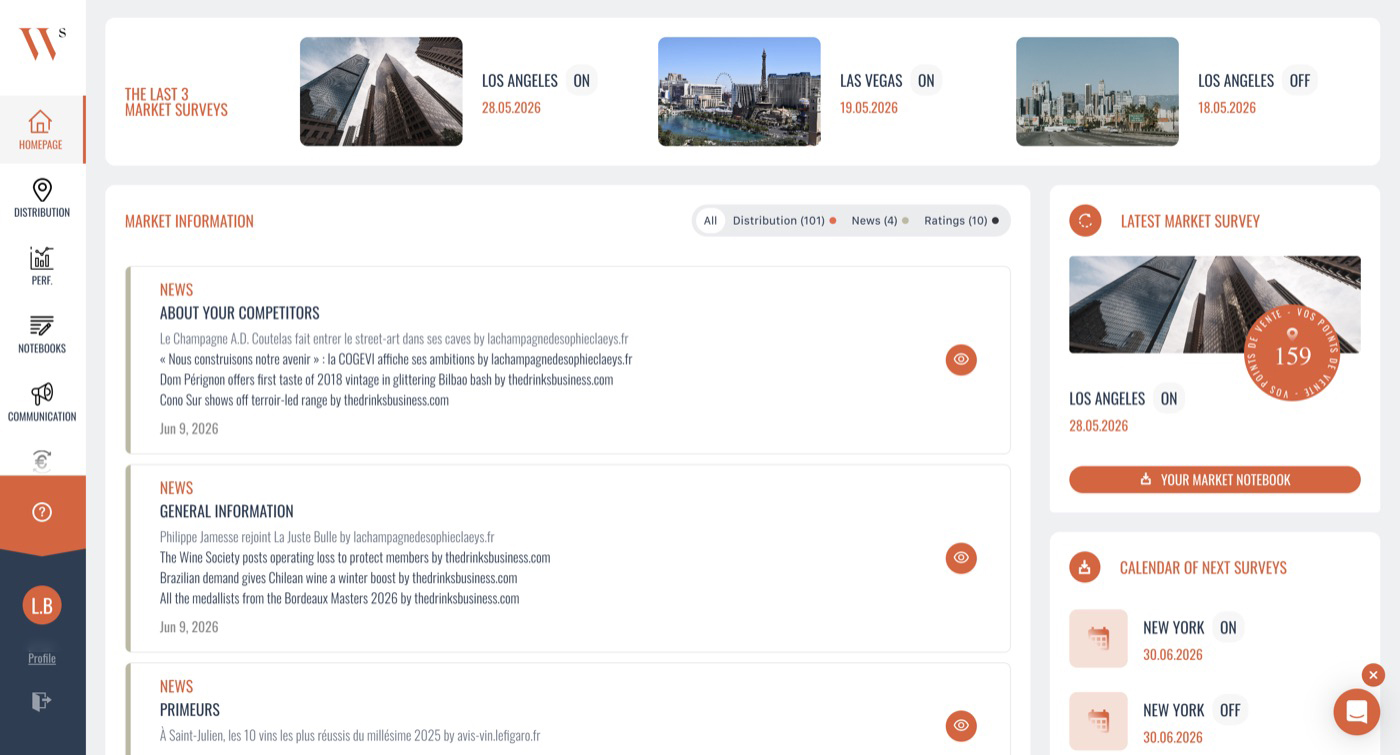Click the calendar icon beside New York OFF
Image resolution: width=1400 pixels, height=755 pixels.
coord(1098,721)
